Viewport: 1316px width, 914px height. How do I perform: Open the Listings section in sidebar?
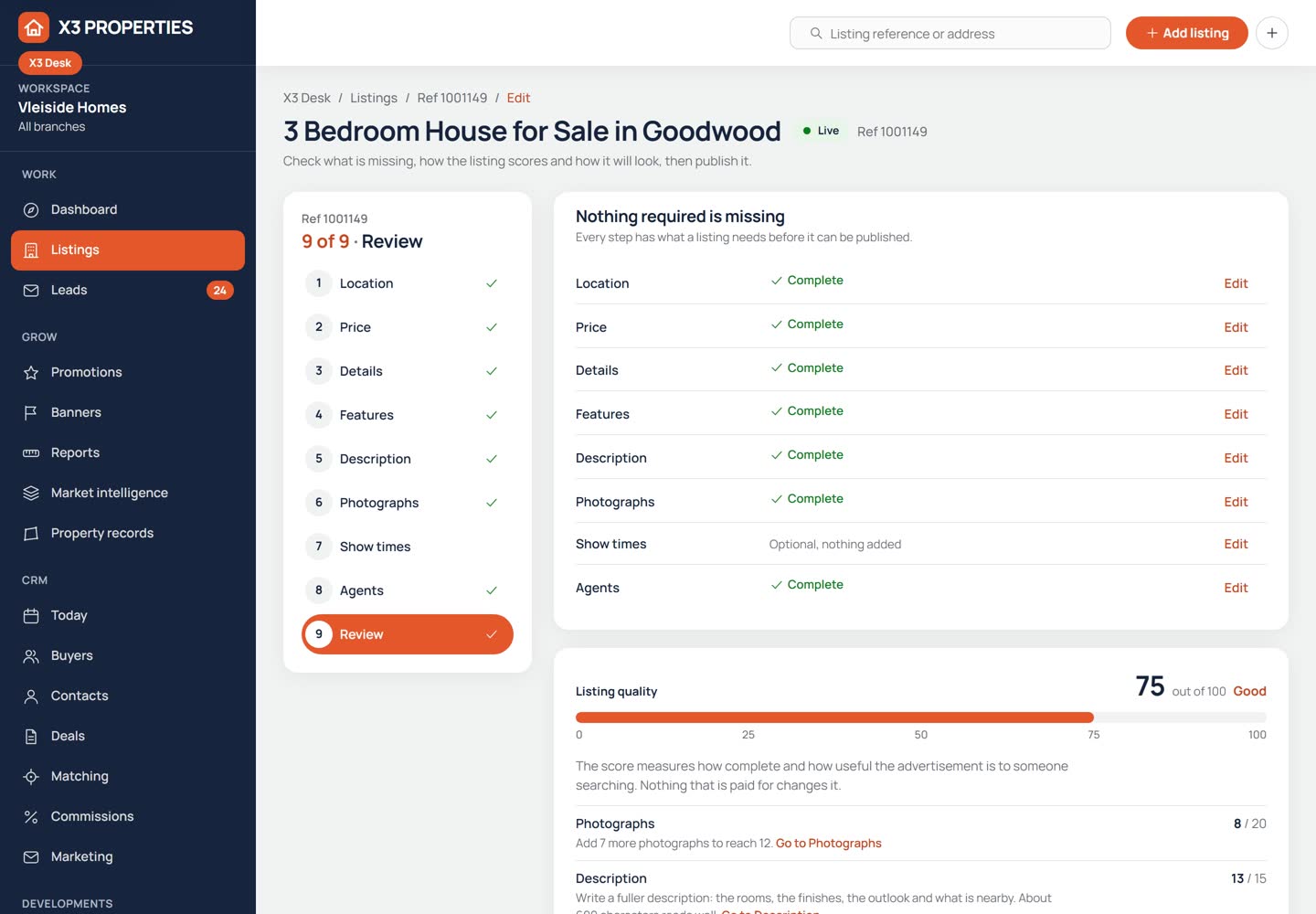click(x=128, y=250)
